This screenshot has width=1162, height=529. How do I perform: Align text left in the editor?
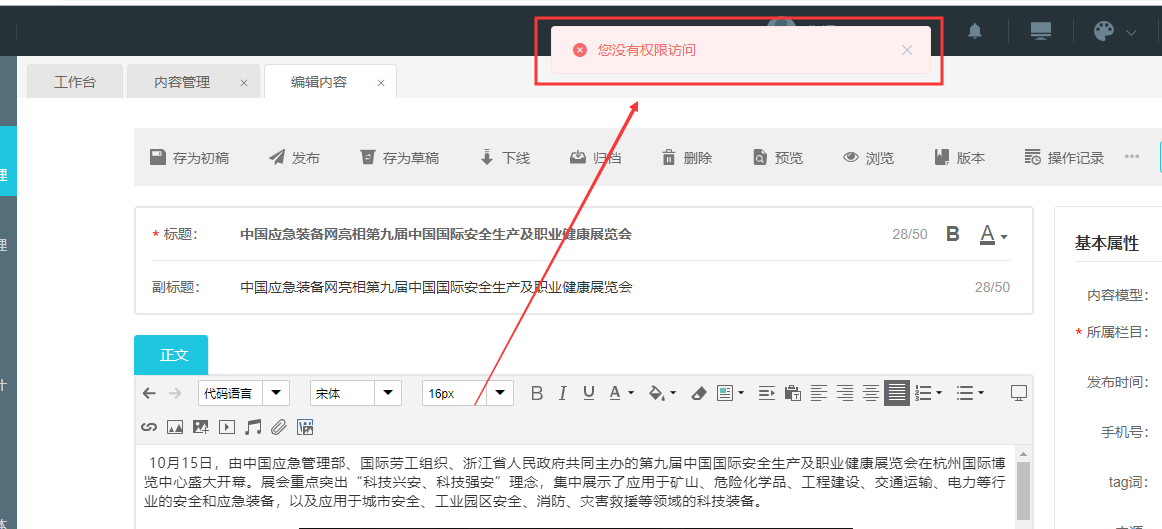point(818,393)
